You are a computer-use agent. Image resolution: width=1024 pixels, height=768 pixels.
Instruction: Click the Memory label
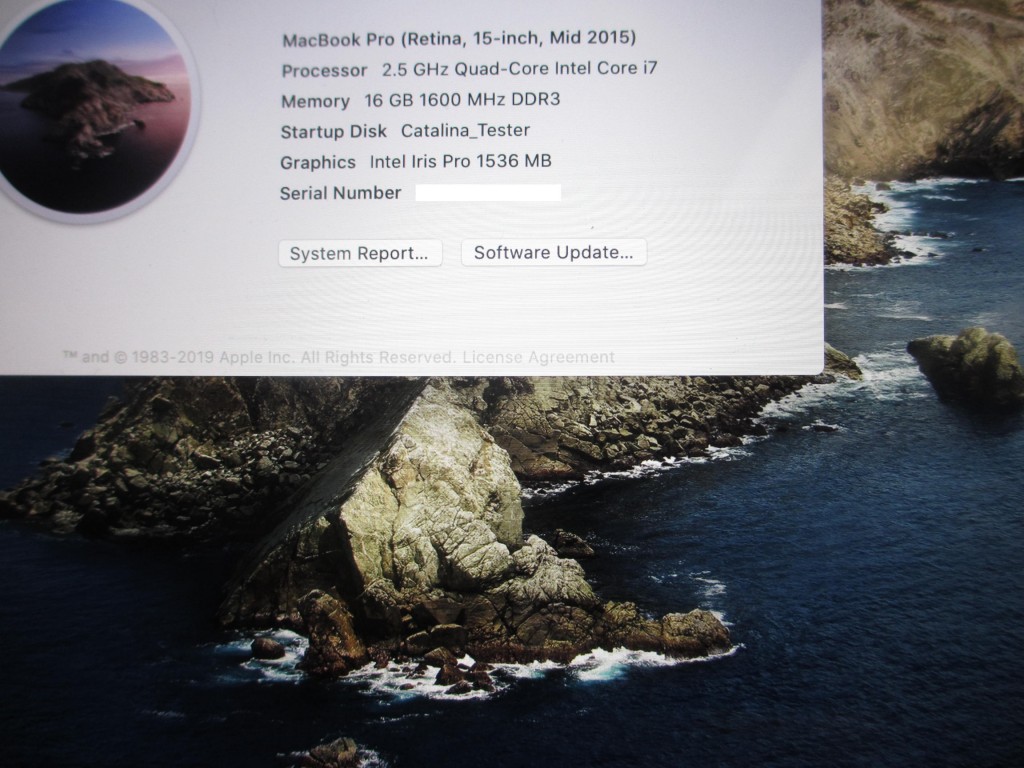[315, 101]
